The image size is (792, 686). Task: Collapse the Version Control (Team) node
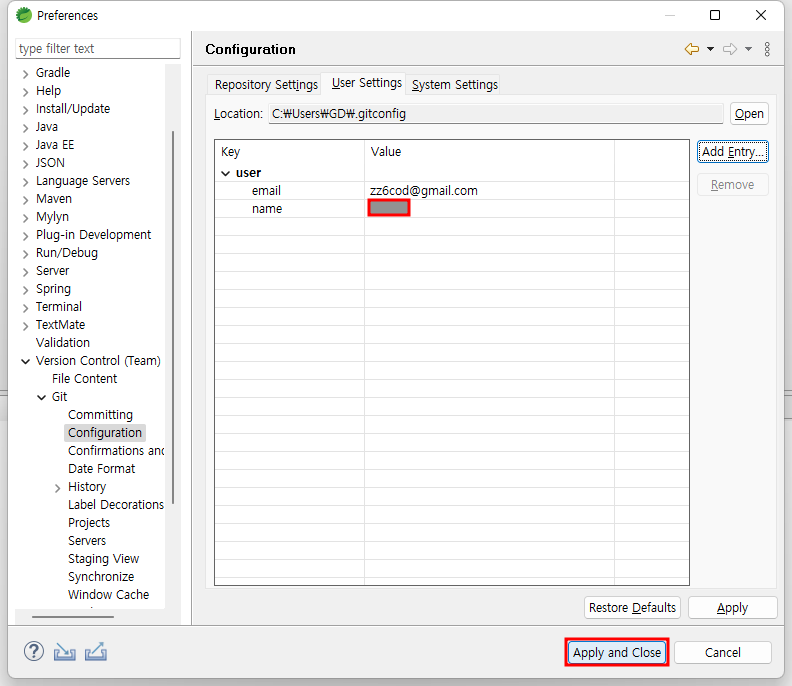[26, 361]
